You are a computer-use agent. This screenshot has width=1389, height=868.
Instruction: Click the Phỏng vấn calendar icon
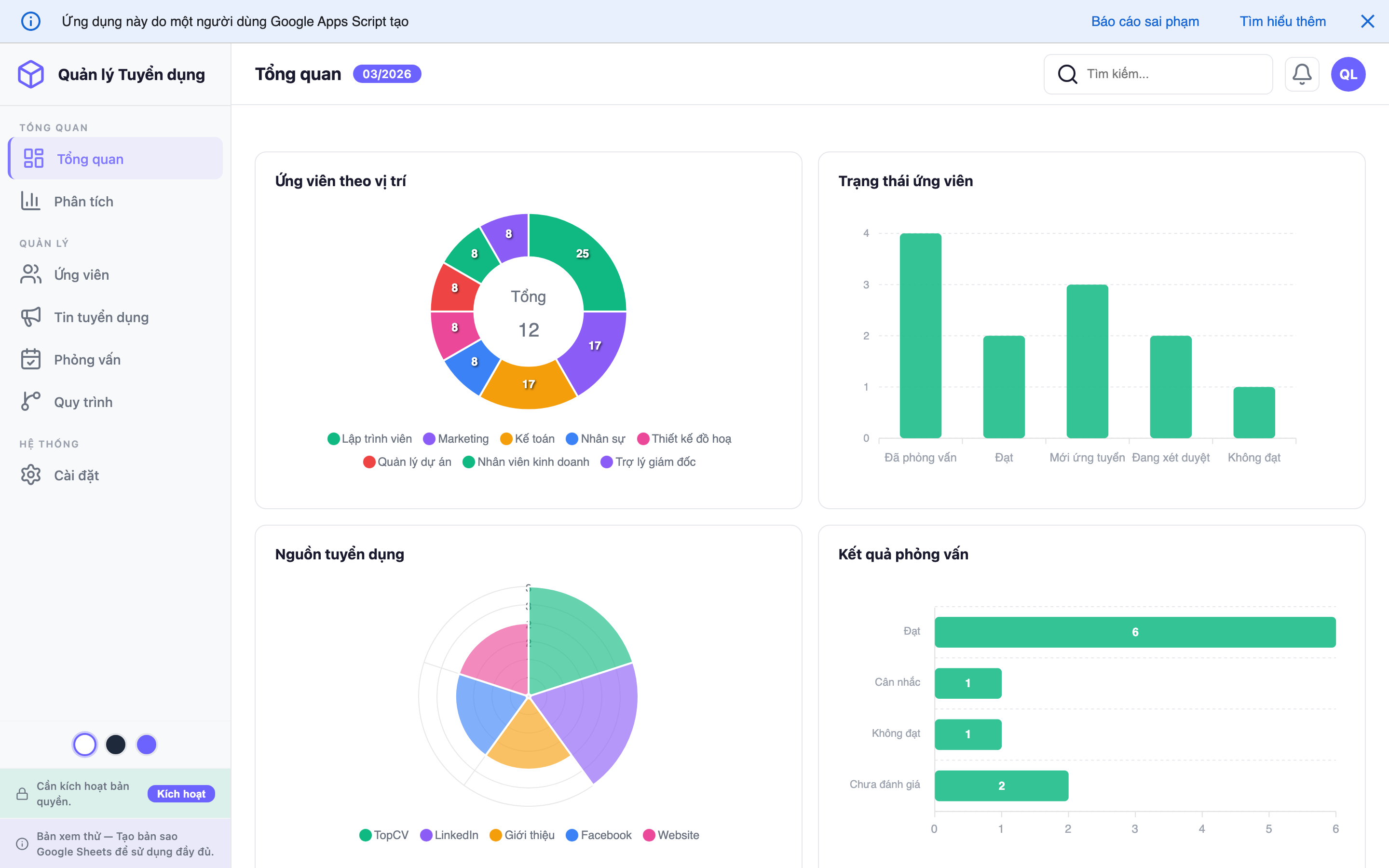pos(30,359)
